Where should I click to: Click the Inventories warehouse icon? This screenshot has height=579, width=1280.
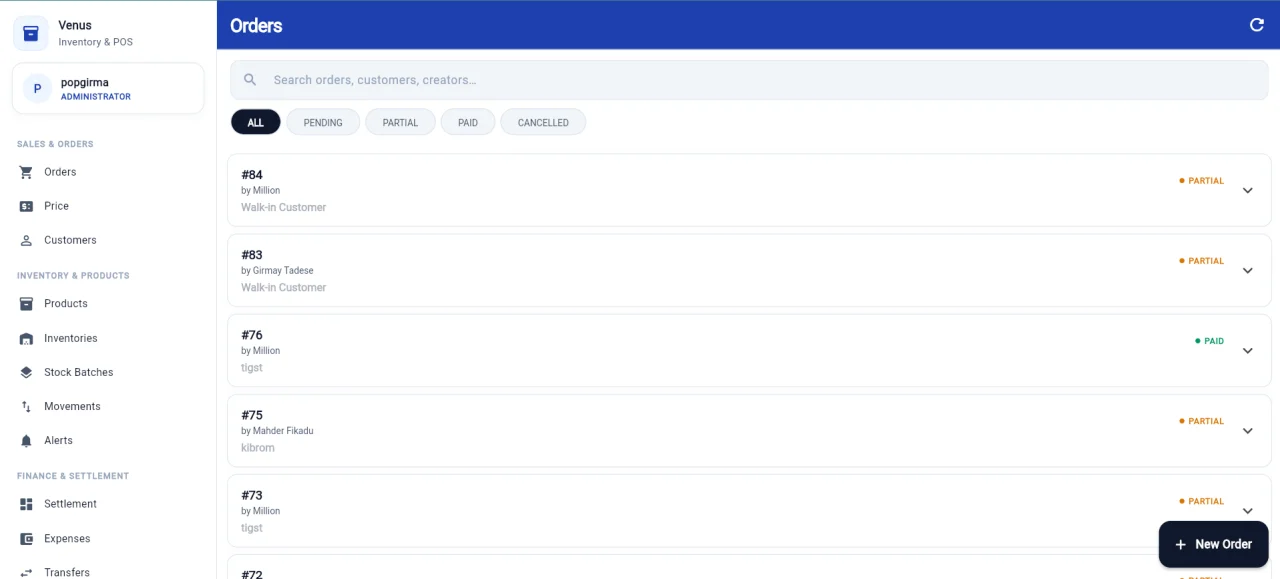[x=26, y=338]
